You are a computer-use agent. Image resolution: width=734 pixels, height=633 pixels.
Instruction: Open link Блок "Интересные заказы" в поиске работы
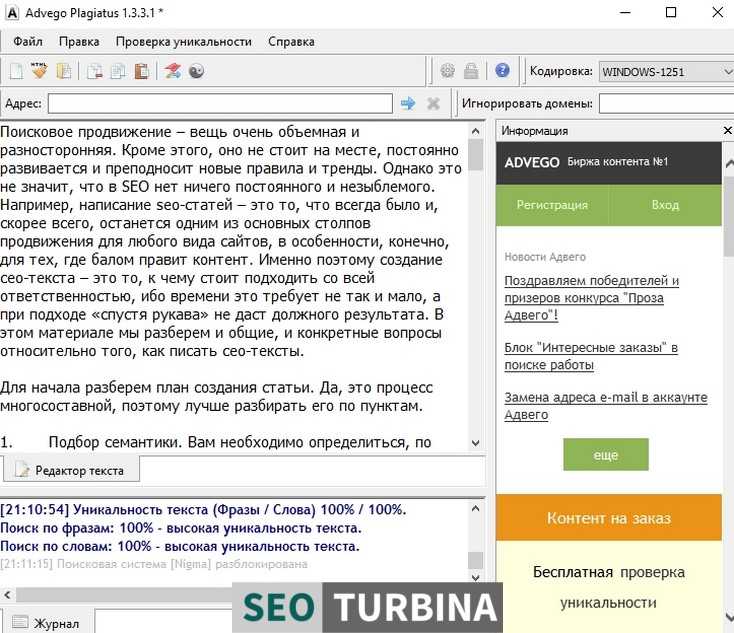click(x=591, y=356)
